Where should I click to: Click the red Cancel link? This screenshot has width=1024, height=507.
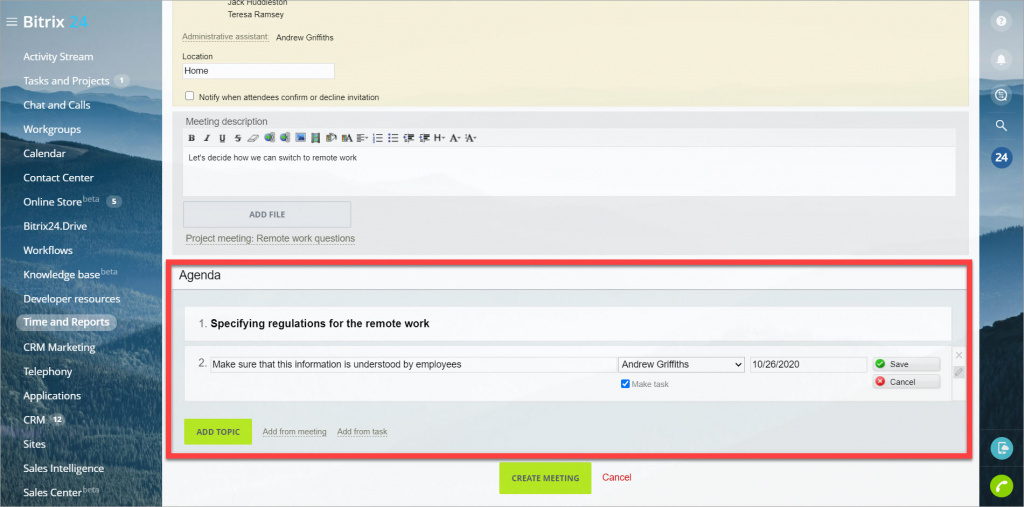(x=616, y=478)
